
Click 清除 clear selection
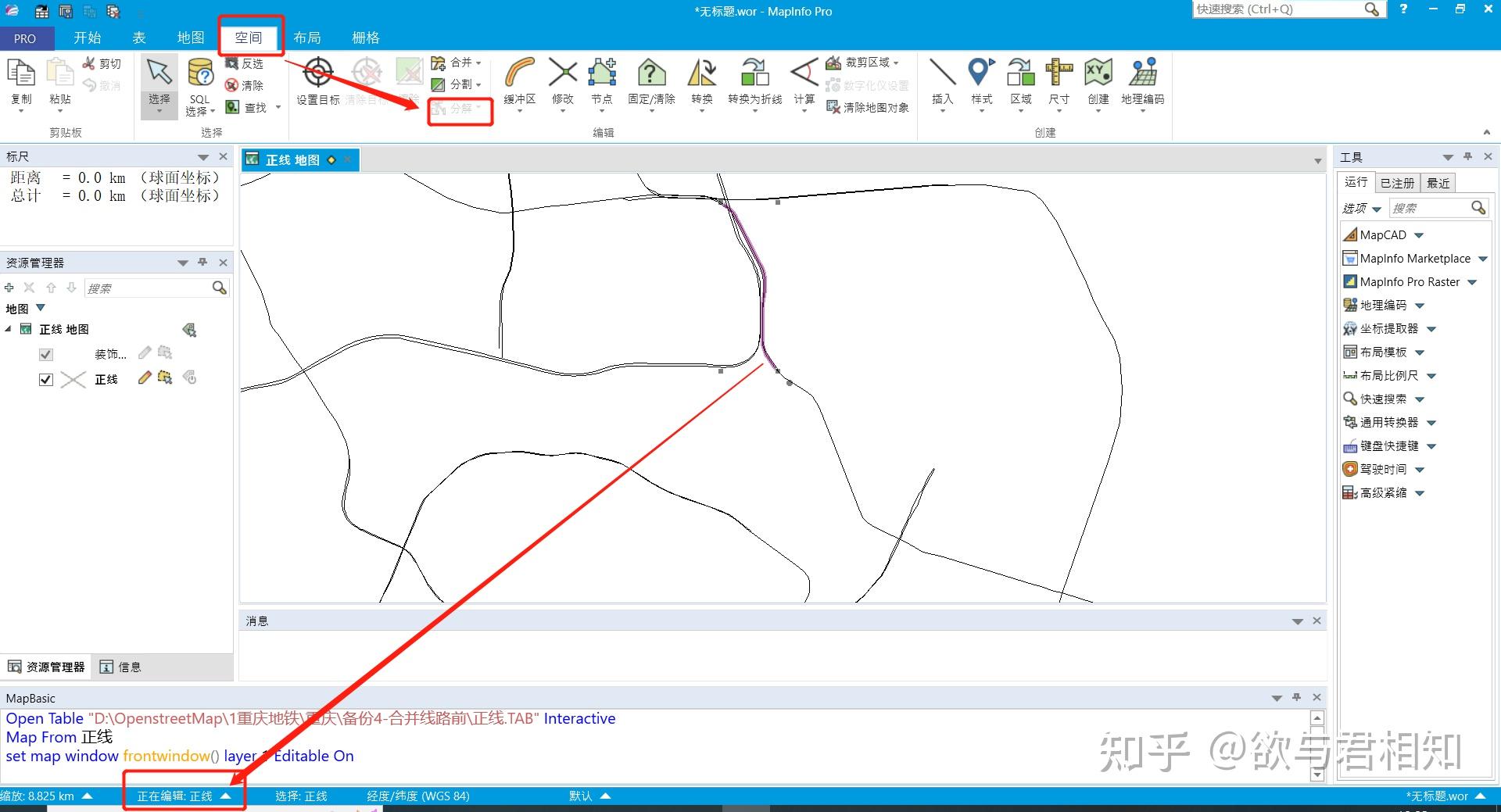pos(244,85)
